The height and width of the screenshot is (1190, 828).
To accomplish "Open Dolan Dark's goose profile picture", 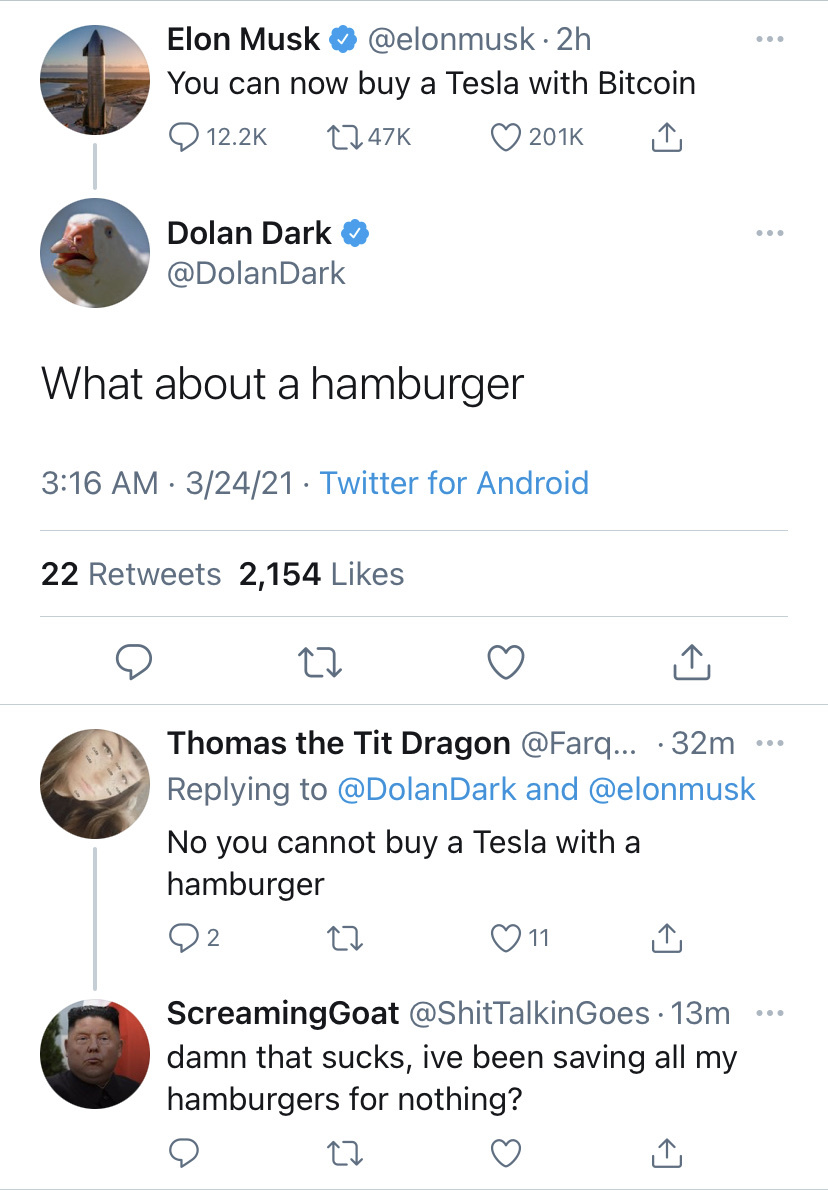I will [95, 253].
